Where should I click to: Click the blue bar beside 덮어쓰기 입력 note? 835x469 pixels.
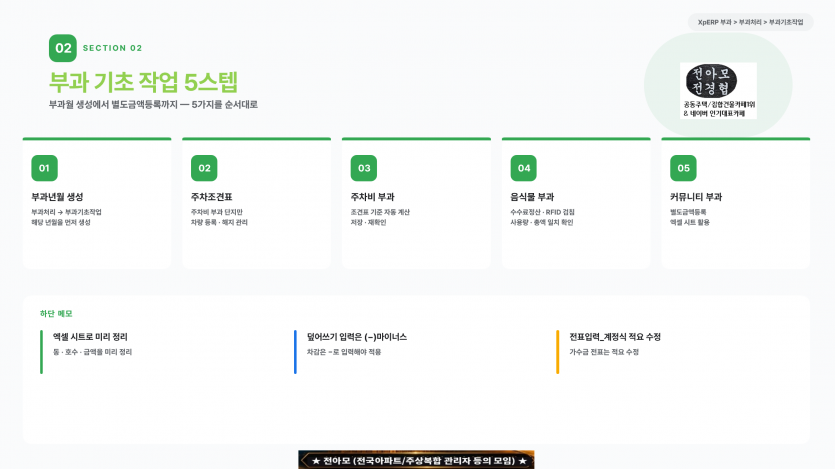(295, 352)
